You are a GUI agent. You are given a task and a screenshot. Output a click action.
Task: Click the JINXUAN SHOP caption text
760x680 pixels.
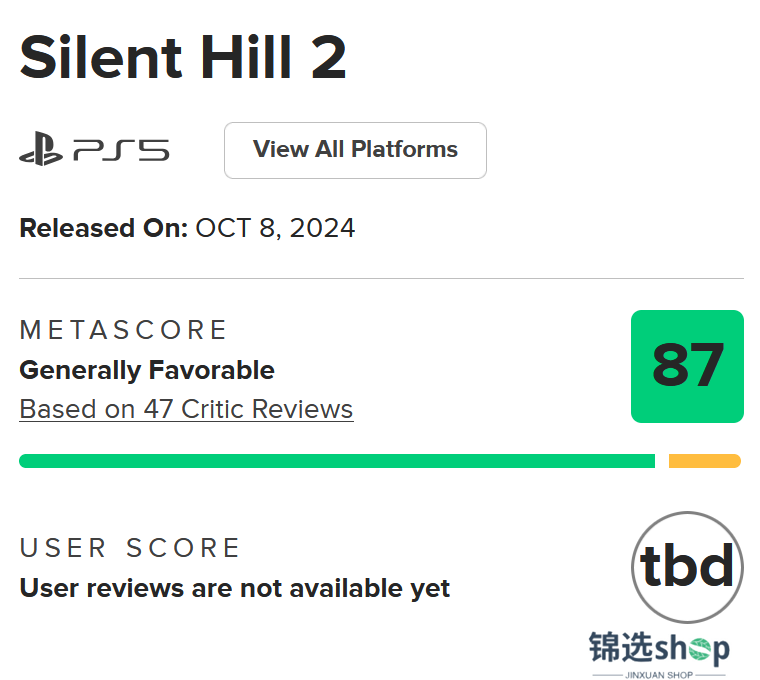coord(659,675)
